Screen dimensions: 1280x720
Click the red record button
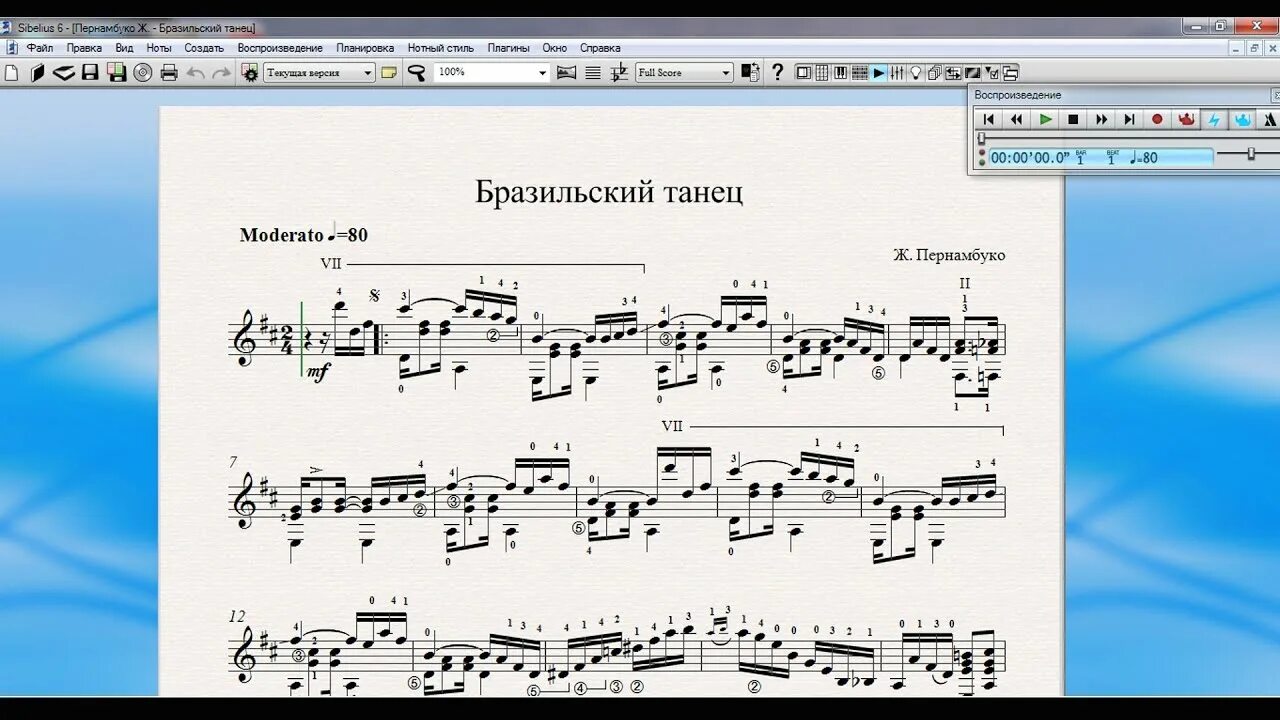point(1157,119)
